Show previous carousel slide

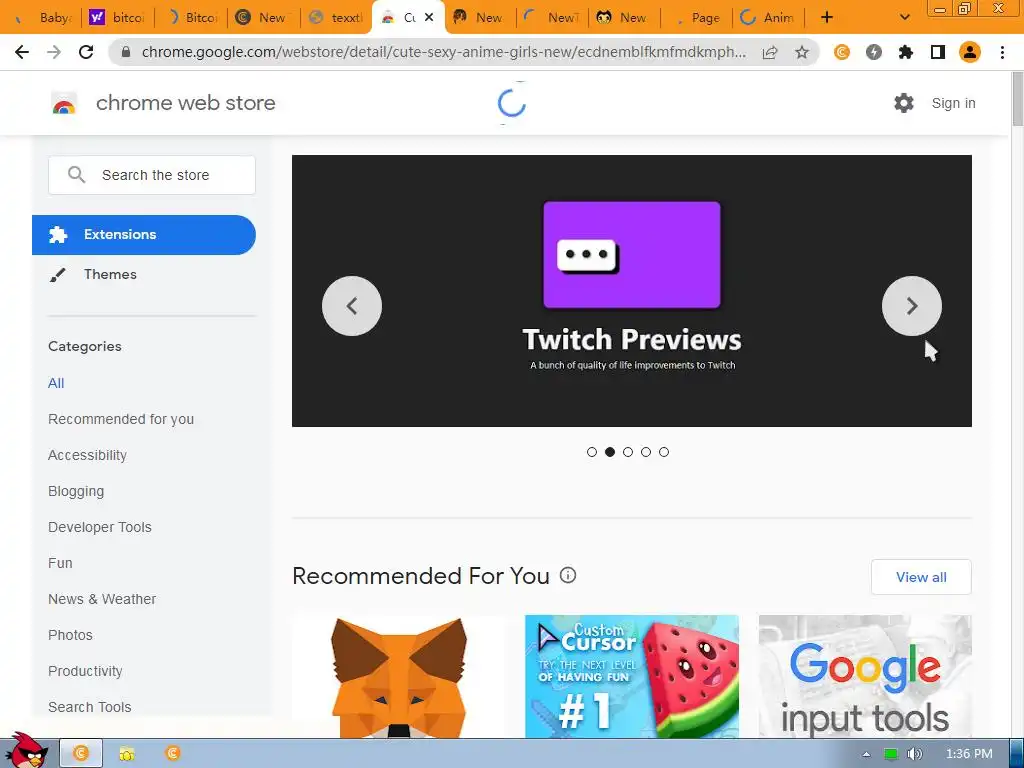[x=352, y=306]
